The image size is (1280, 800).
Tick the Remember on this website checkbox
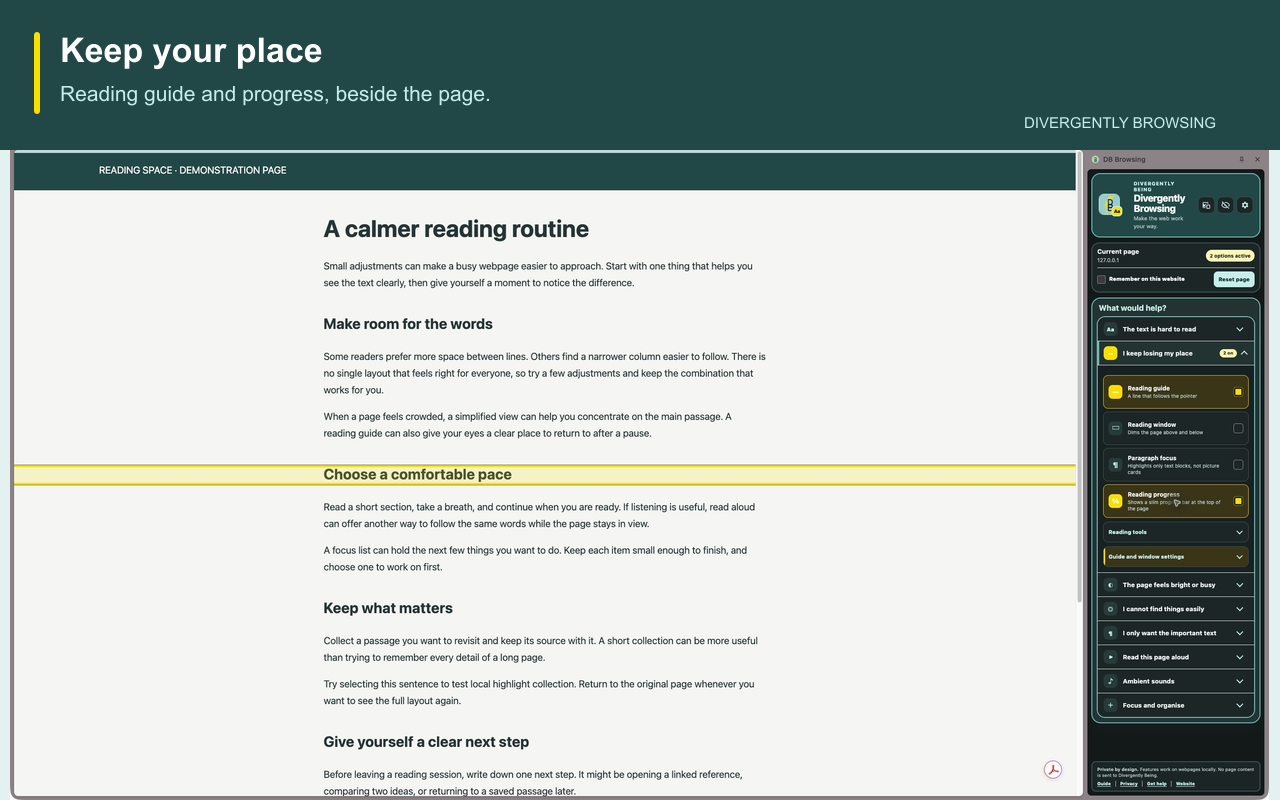coord(1101,279)
